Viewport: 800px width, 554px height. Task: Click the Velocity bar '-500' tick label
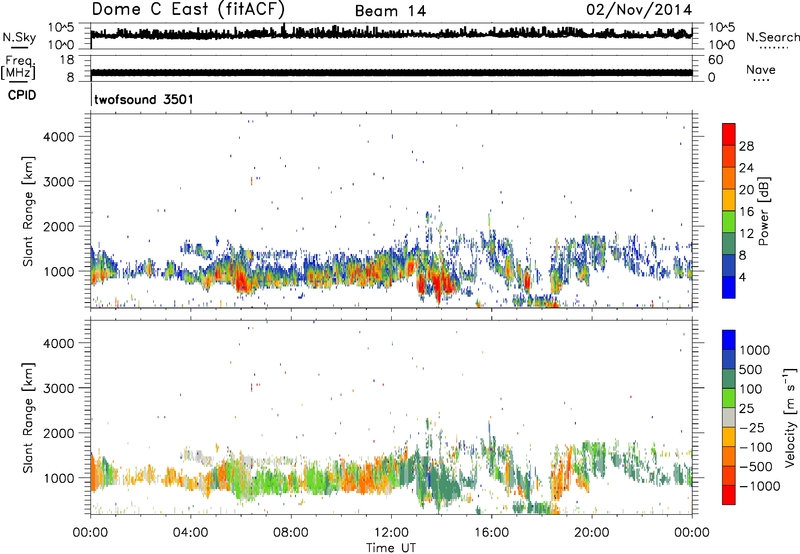[756, 467]
